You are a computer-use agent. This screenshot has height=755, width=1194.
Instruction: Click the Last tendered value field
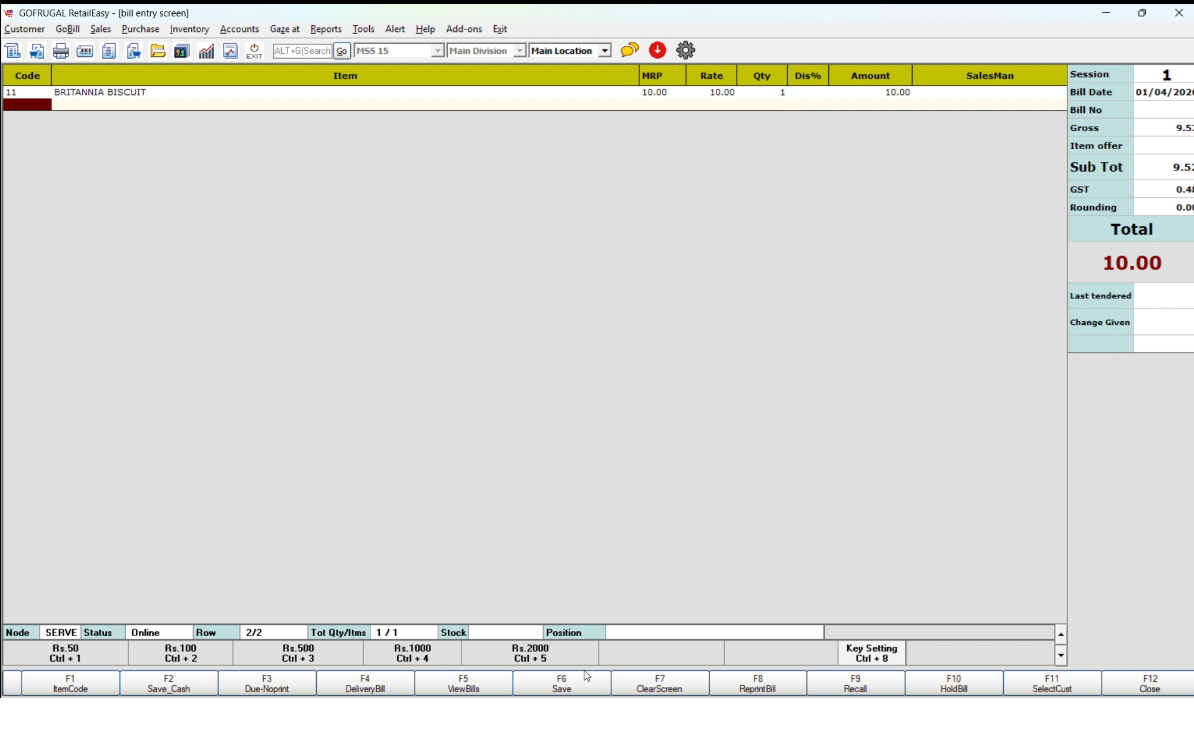1164,296
